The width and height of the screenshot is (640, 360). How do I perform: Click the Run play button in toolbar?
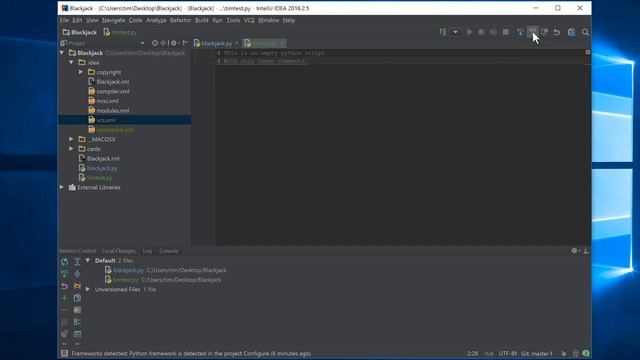click(469, 32)
